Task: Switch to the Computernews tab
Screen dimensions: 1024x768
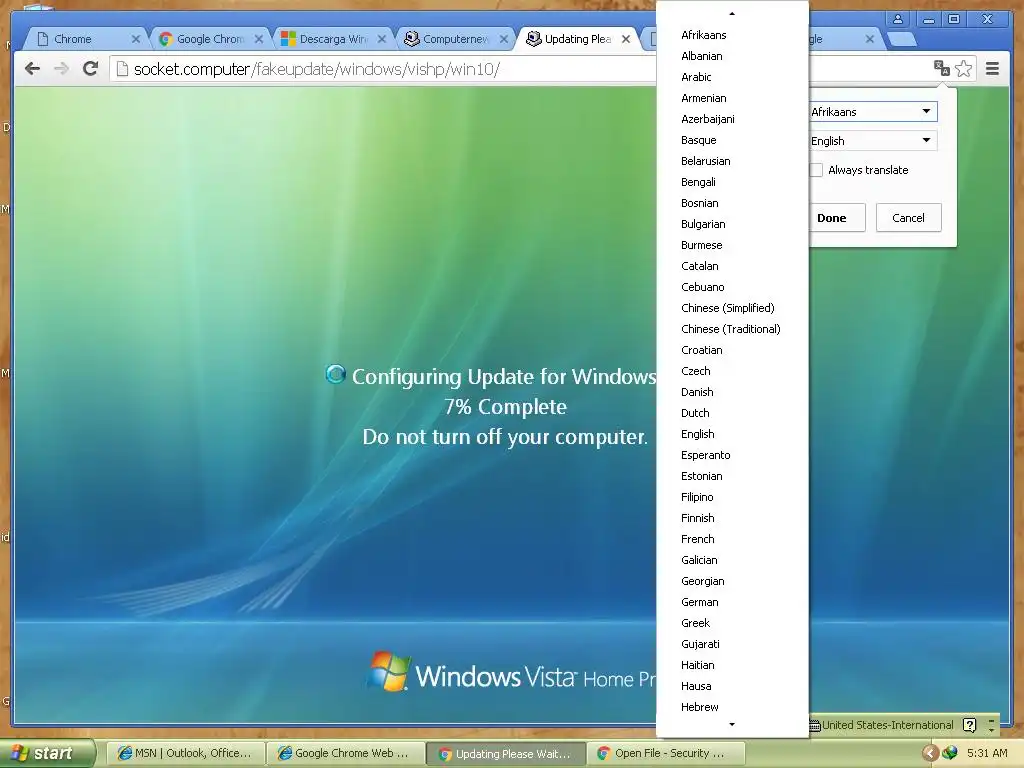Action: tap(456, 39)
